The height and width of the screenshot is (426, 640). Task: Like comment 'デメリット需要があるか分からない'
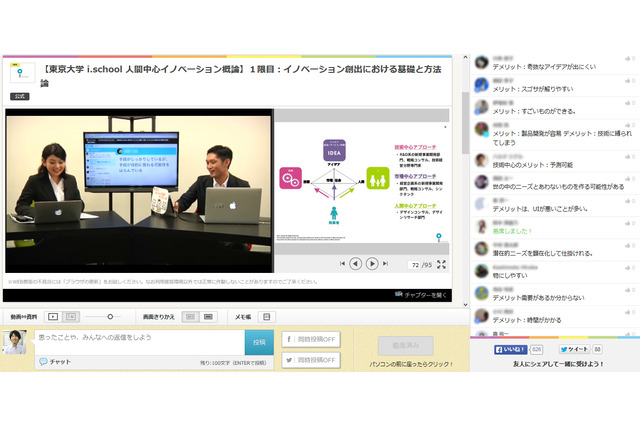pyautogui.click(x=630, y=290)
